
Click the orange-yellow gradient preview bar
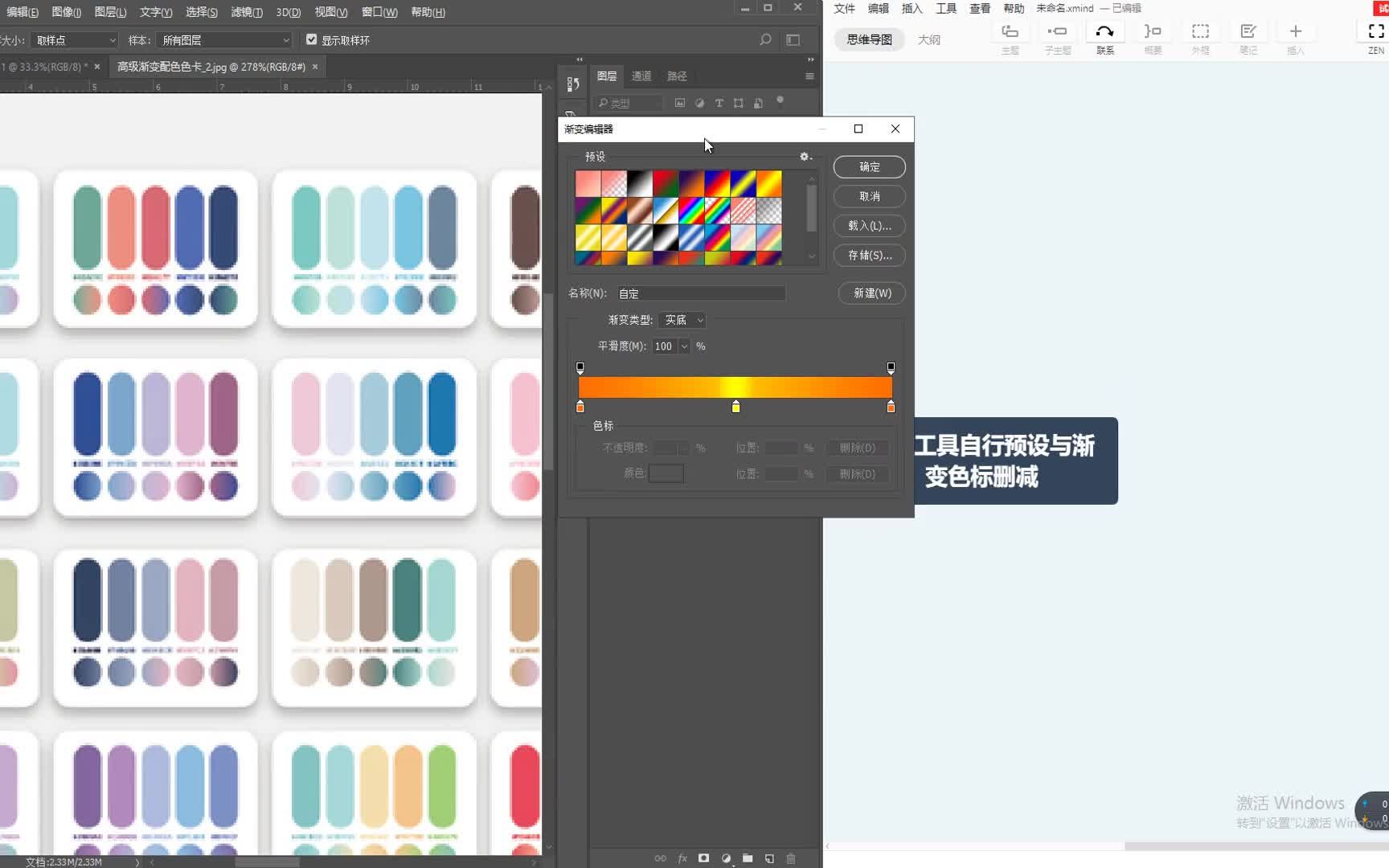pyautogui.click(x=735, y=387)
